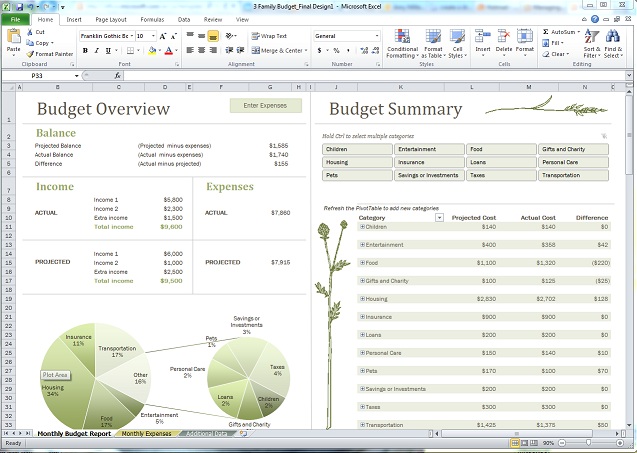Open the Monthly Expenses sheet tab

pos(146,434)
